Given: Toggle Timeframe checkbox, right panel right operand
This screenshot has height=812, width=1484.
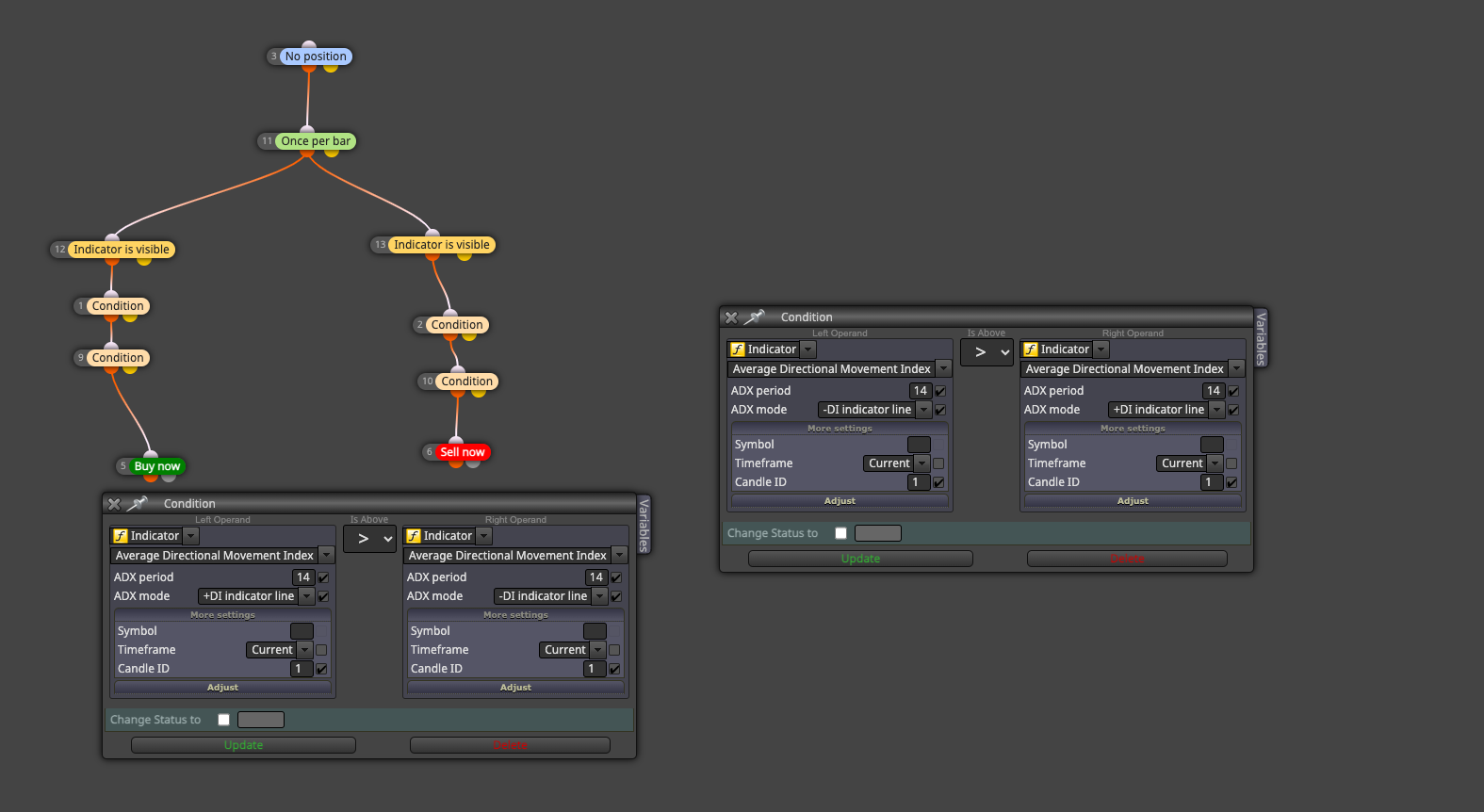Looking at the screenshot, I should point(1231,463).
